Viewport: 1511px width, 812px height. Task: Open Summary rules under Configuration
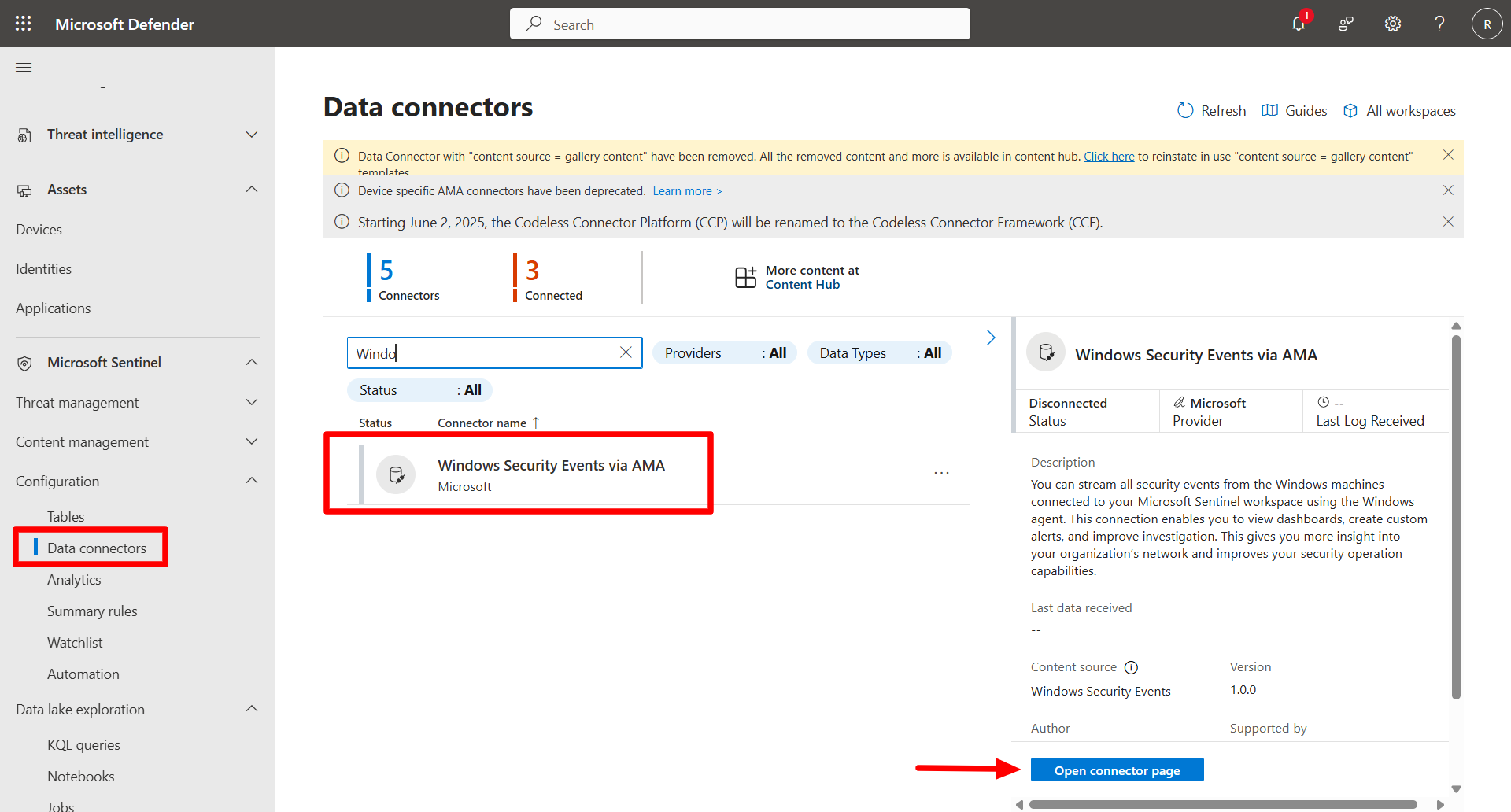(x=92, y=611)
